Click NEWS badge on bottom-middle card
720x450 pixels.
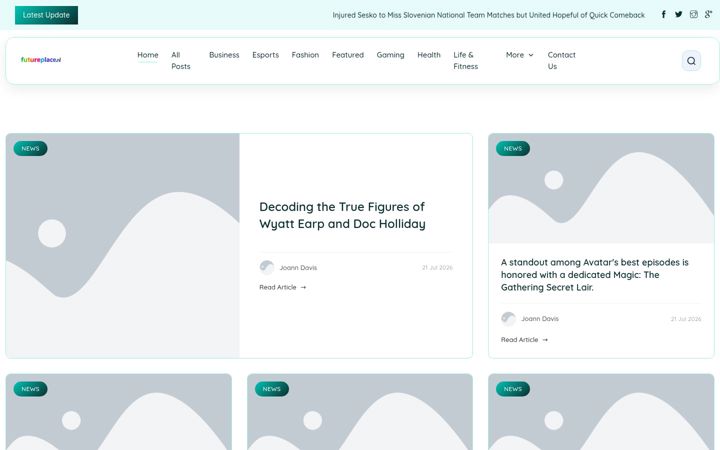pyautogui.click(x=272, y=389)
